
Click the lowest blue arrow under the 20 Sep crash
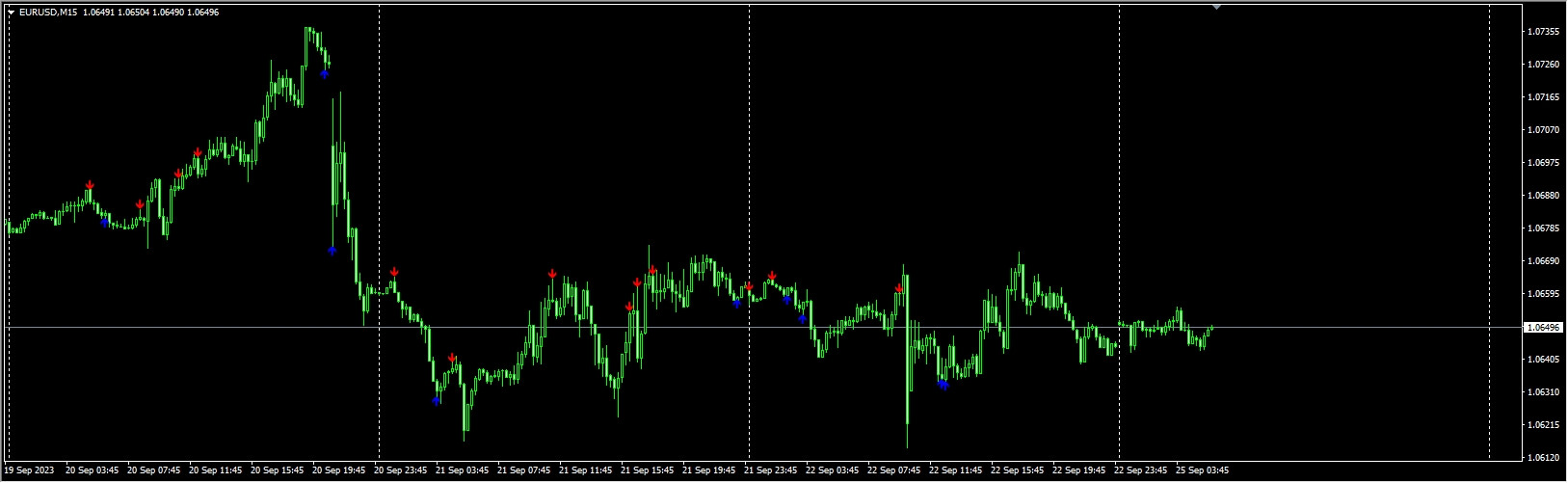click(332, 250)
